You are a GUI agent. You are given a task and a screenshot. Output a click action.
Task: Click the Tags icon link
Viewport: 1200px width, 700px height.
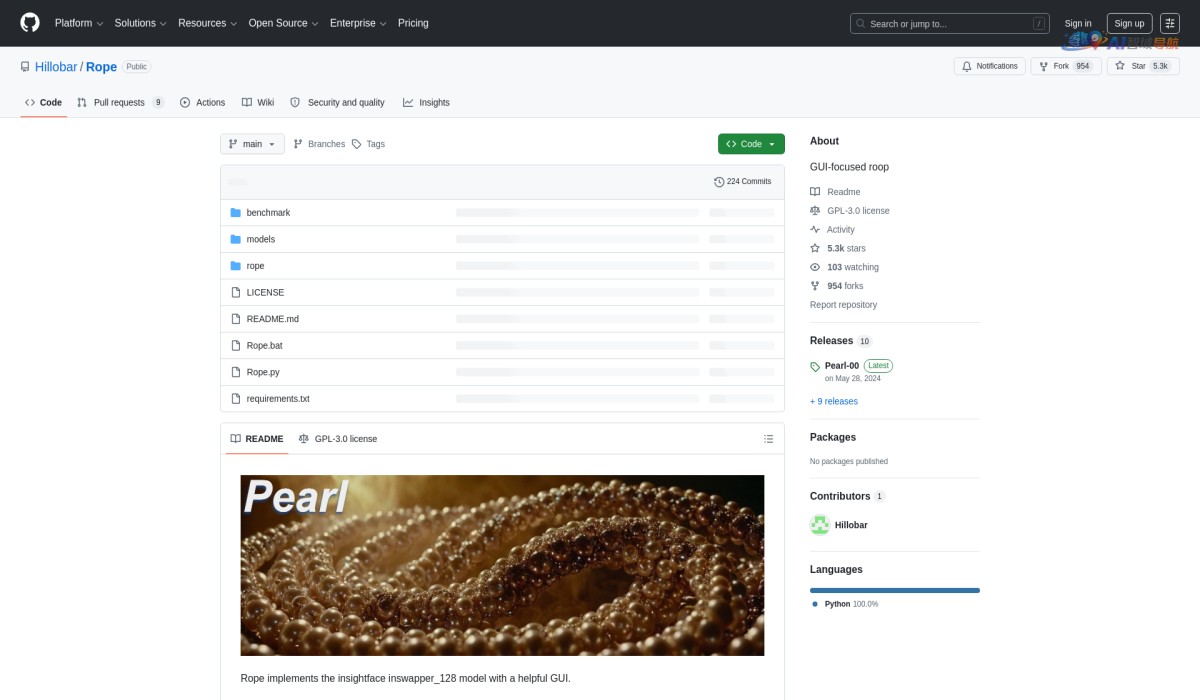[357, 144]
